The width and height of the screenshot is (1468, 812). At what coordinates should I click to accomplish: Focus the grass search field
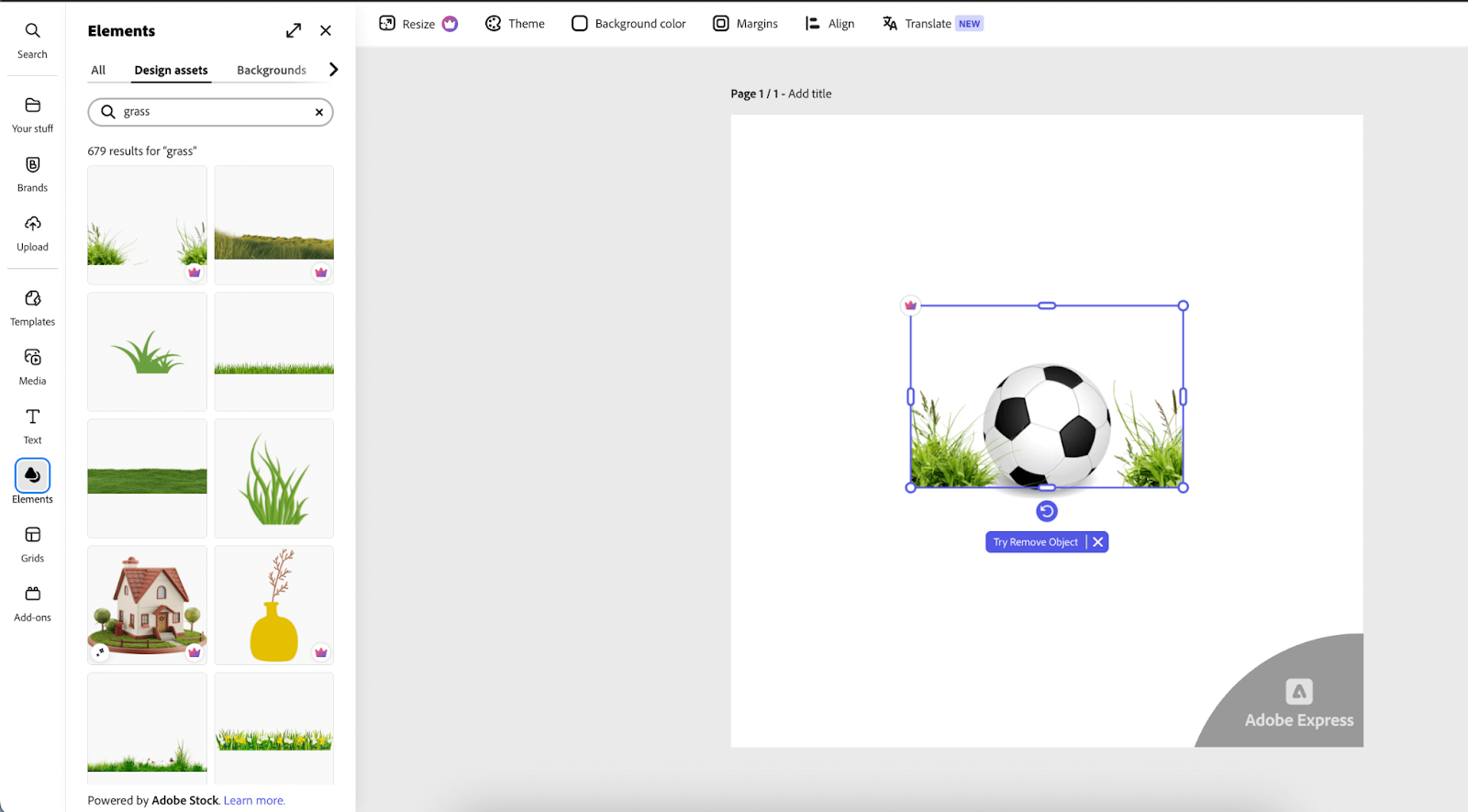210,112
